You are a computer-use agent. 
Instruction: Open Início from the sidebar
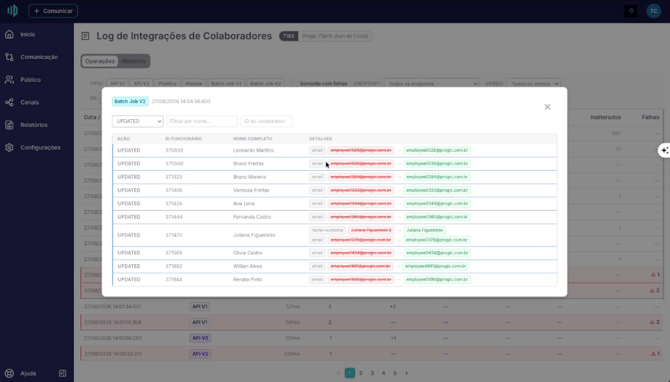click(27, 34)
